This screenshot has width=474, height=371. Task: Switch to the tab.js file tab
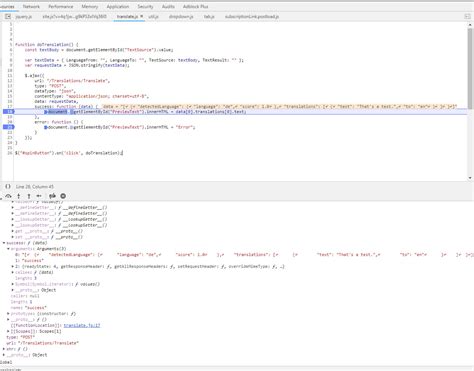[x=209, y=16]
